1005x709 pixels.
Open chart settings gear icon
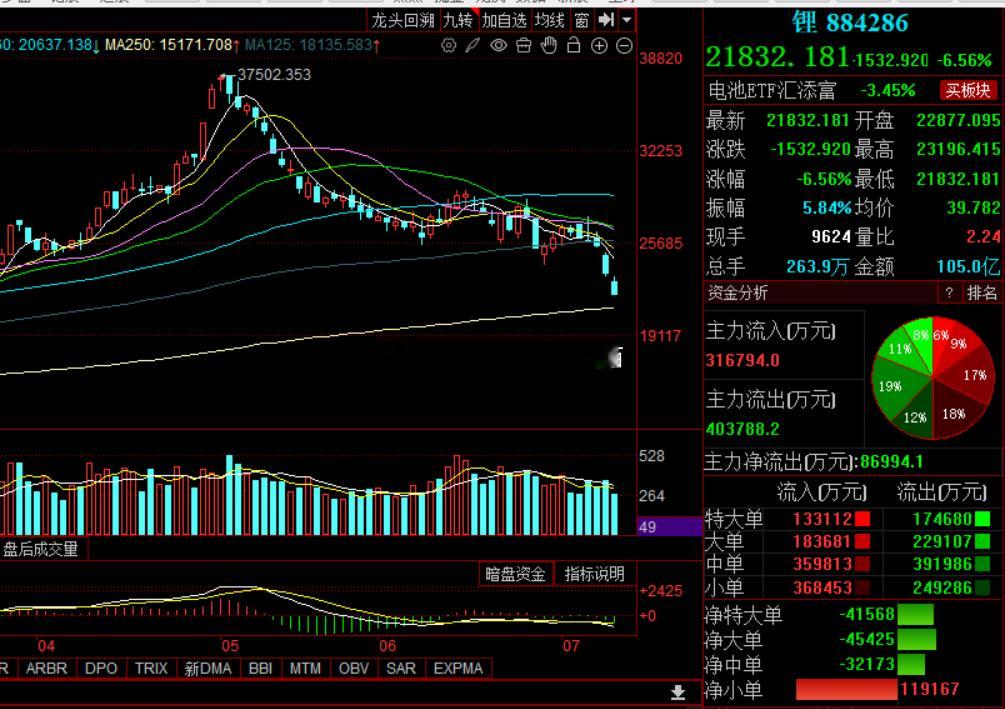point(449,46)
